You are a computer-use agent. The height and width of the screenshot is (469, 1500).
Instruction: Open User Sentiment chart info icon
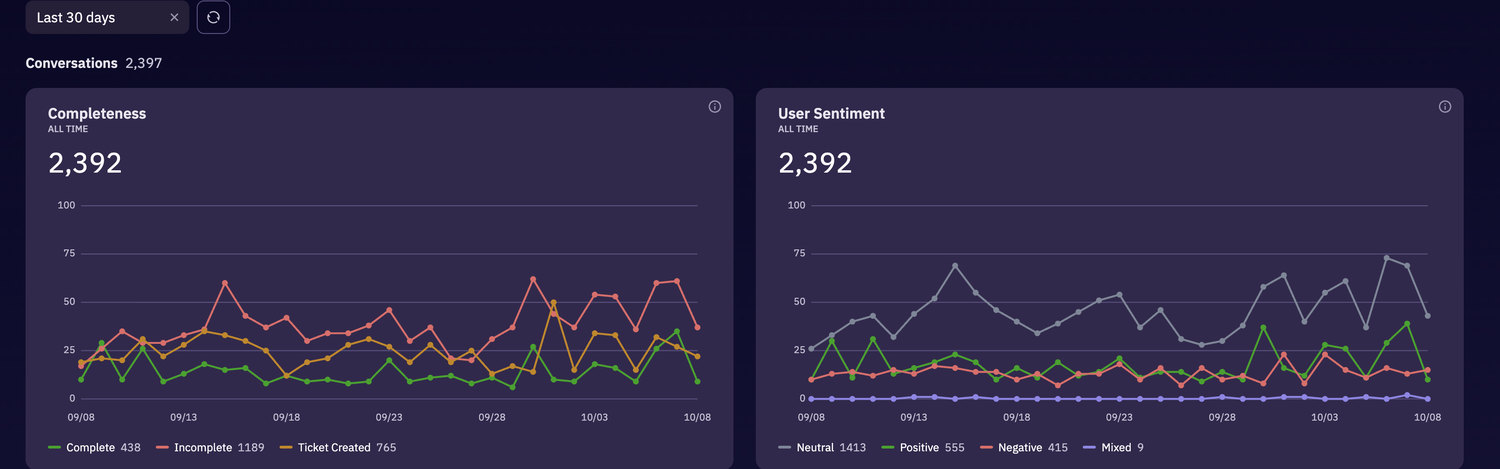coord(1445,107)
